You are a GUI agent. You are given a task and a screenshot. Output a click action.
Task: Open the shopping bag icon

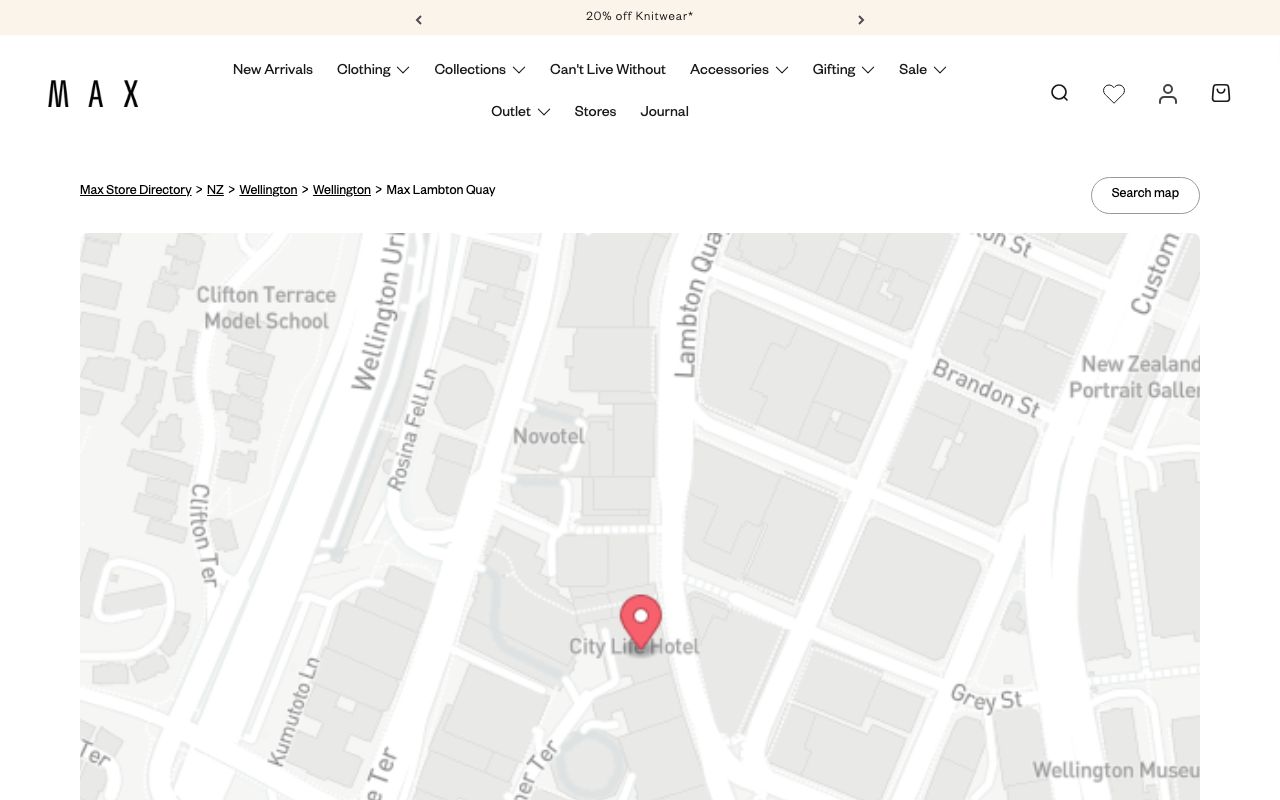coord(1221,93)
